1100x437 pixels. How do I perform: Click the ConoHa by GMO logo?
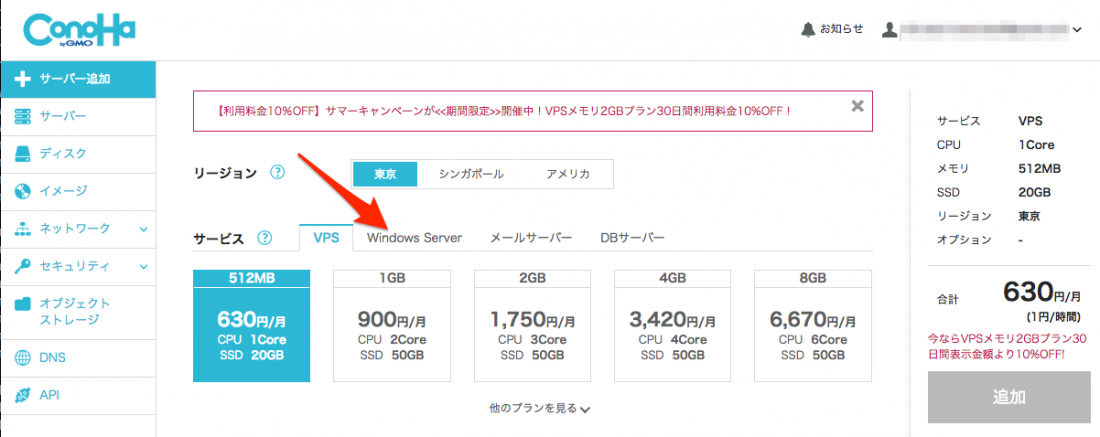click(x=79, y=31)
